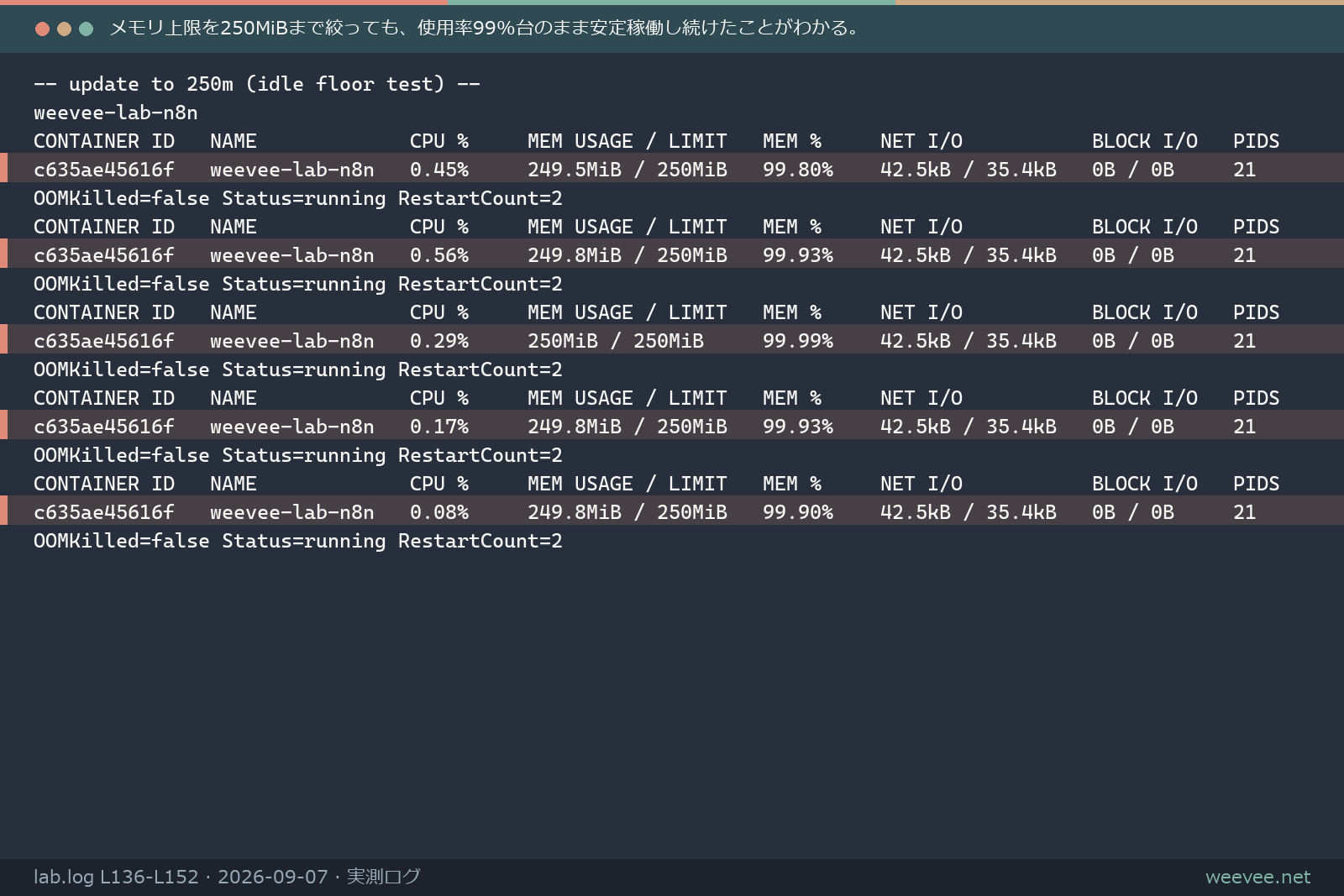The width and height of the screenshot is (1344, 896).
Task: Click the 0.29% CPU value
Action: pyautogui.click(x=439, y=341)
